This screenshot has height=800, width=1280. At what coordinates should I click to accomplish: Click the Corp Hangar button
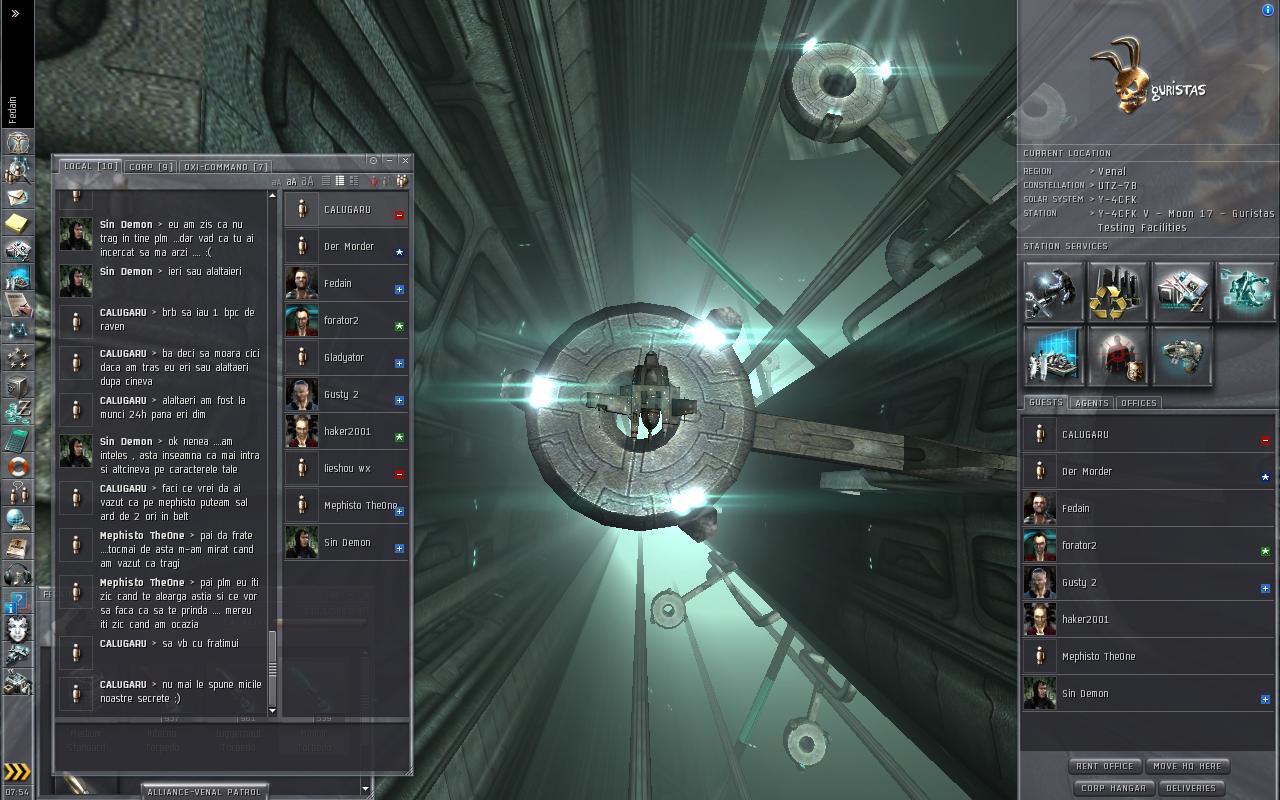1113,788
